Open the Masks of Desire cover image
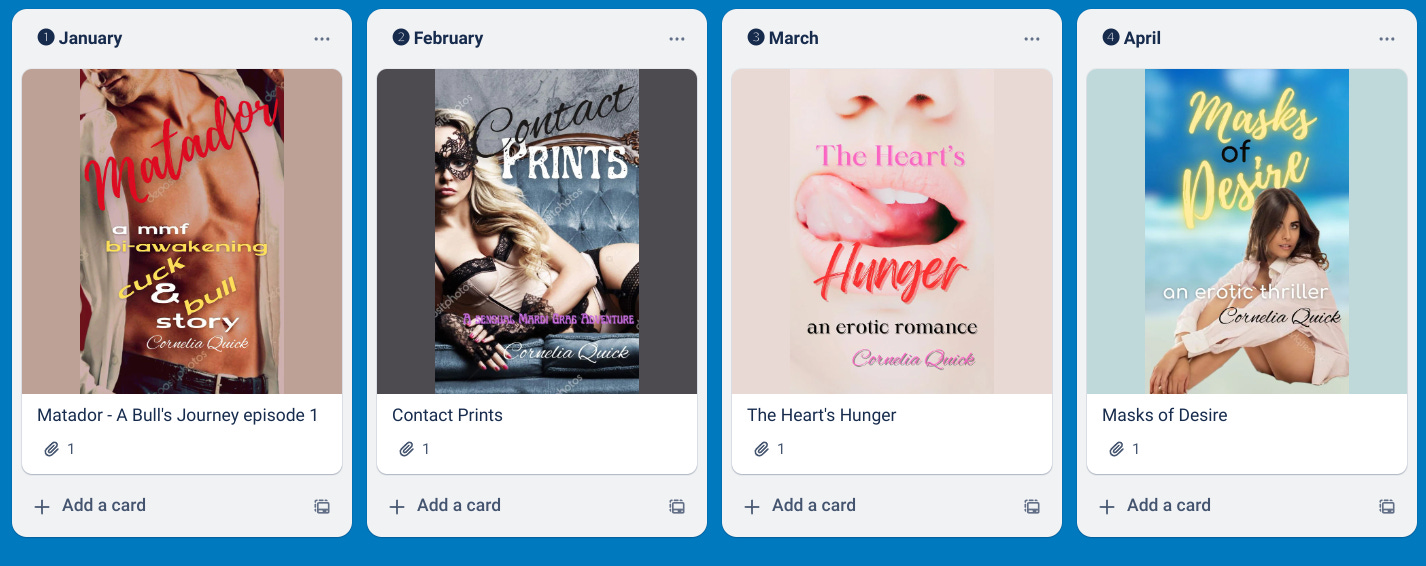Image resolution: width=1426 pixels, height=566 pixels. tap(1247, 231)
